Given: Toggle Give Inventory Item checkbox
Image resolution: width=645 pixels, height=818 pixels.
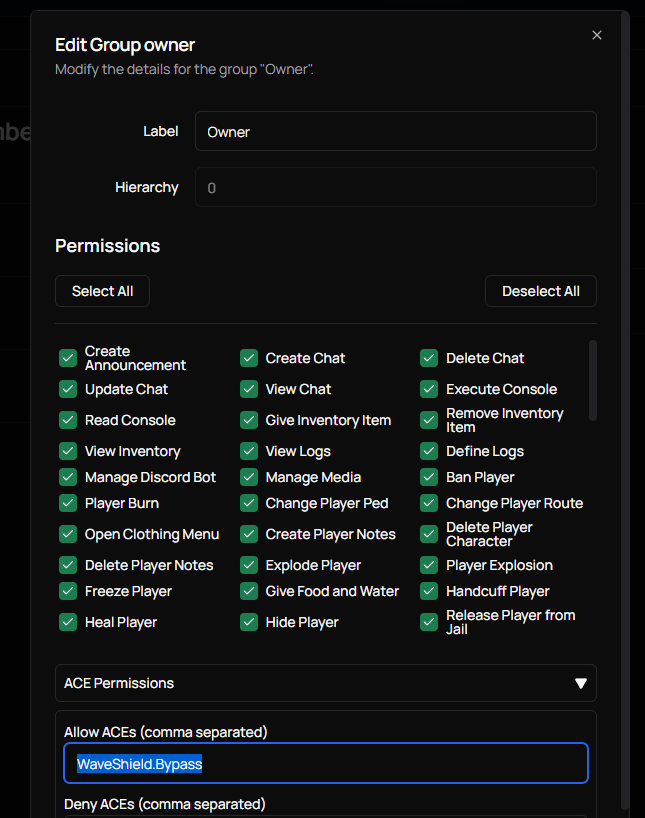Looking at the screenshot, I should (x=249, y=420).
